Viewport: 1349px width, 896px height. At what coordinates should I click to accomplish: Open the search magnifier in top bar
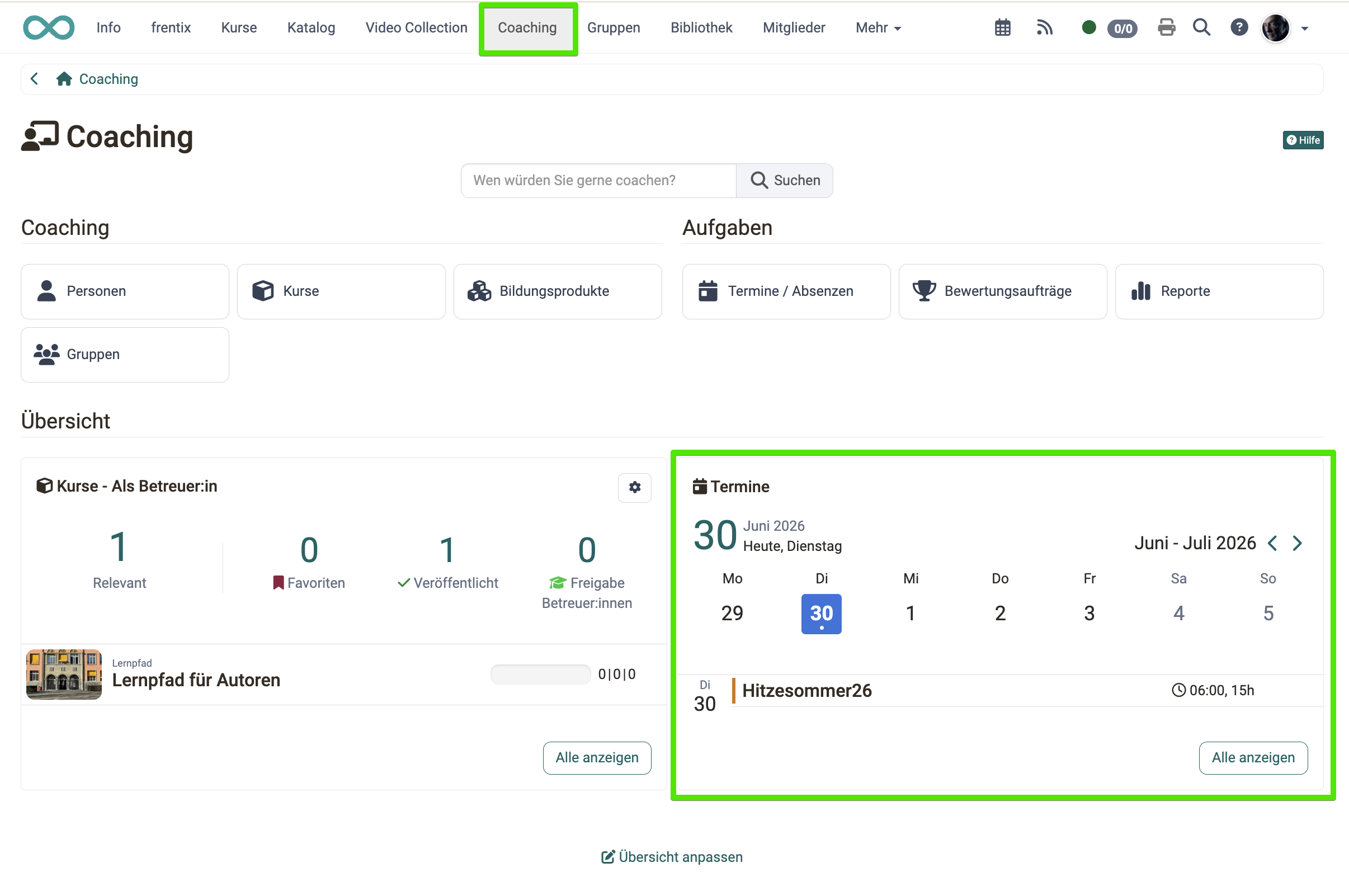point(1201,27)
